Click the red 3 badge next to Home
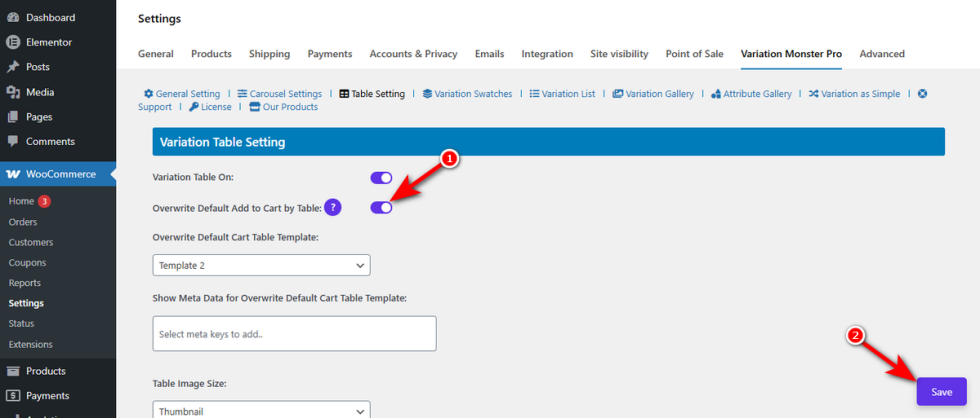Image resolution: width=980 pixels, height=418 pixels. 44,201
